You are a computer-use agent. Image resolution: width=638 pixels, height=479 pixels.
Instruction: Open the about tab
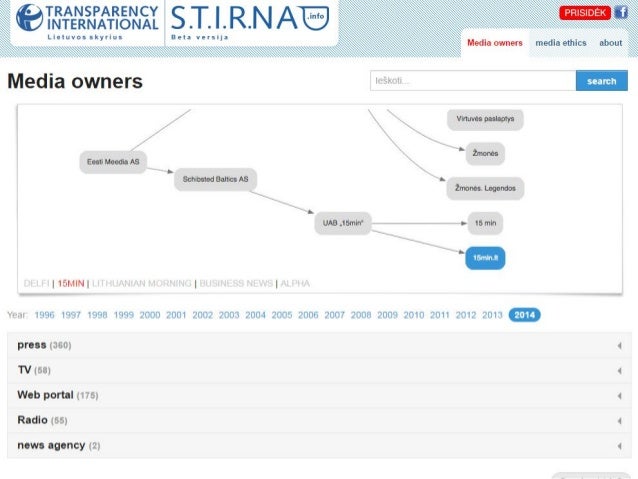[610, 43]
